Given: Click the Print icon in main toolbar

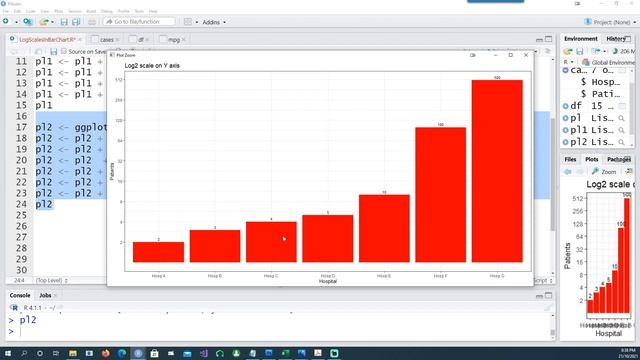Looking at the screenshot, I should [x=92, y=22].
